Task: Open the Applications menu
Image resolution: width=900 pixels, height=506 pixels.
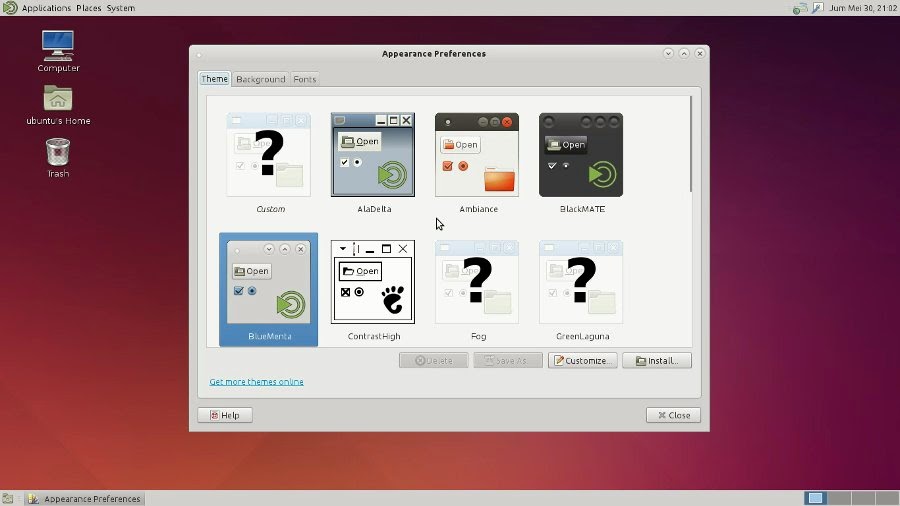Action: [x=46, y=8]
